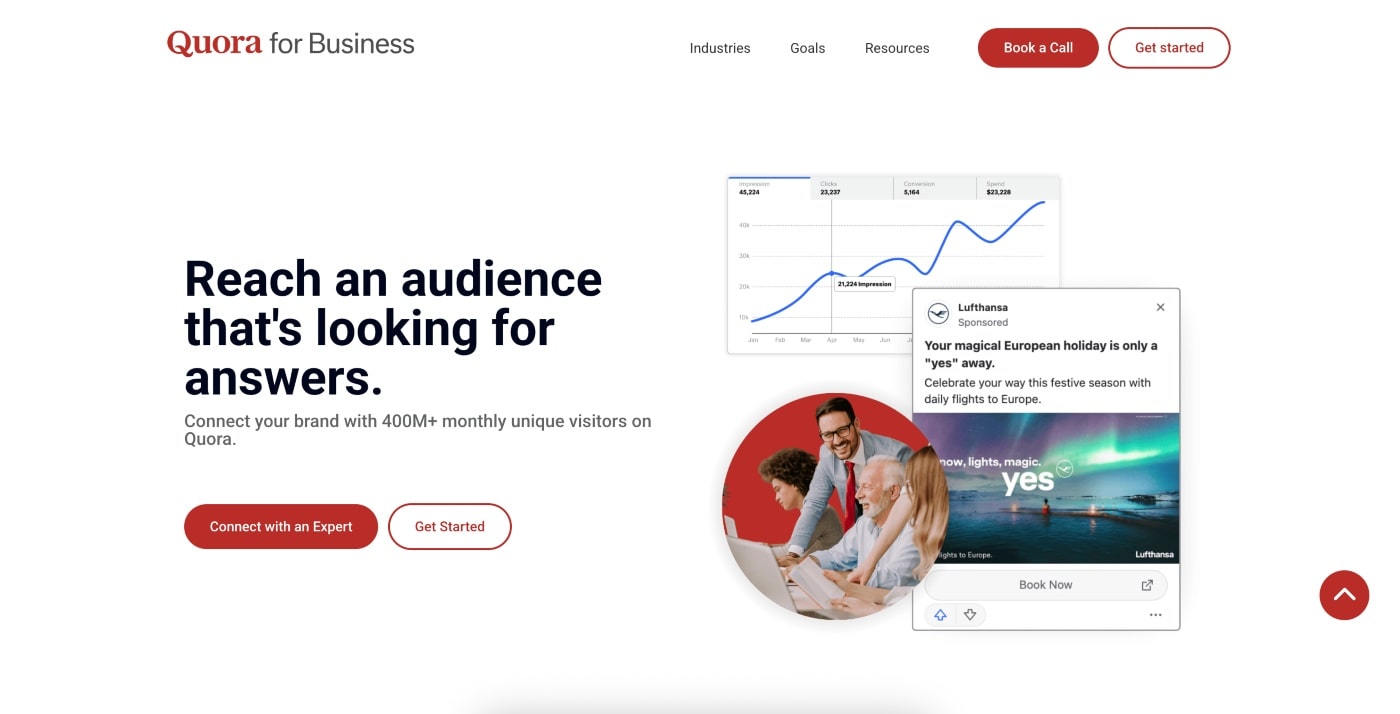This screenshot has width=1400, height=714.
Task: Open the three-dot options on ad card
Action: pyautogui.click(x=1156, y=615)
